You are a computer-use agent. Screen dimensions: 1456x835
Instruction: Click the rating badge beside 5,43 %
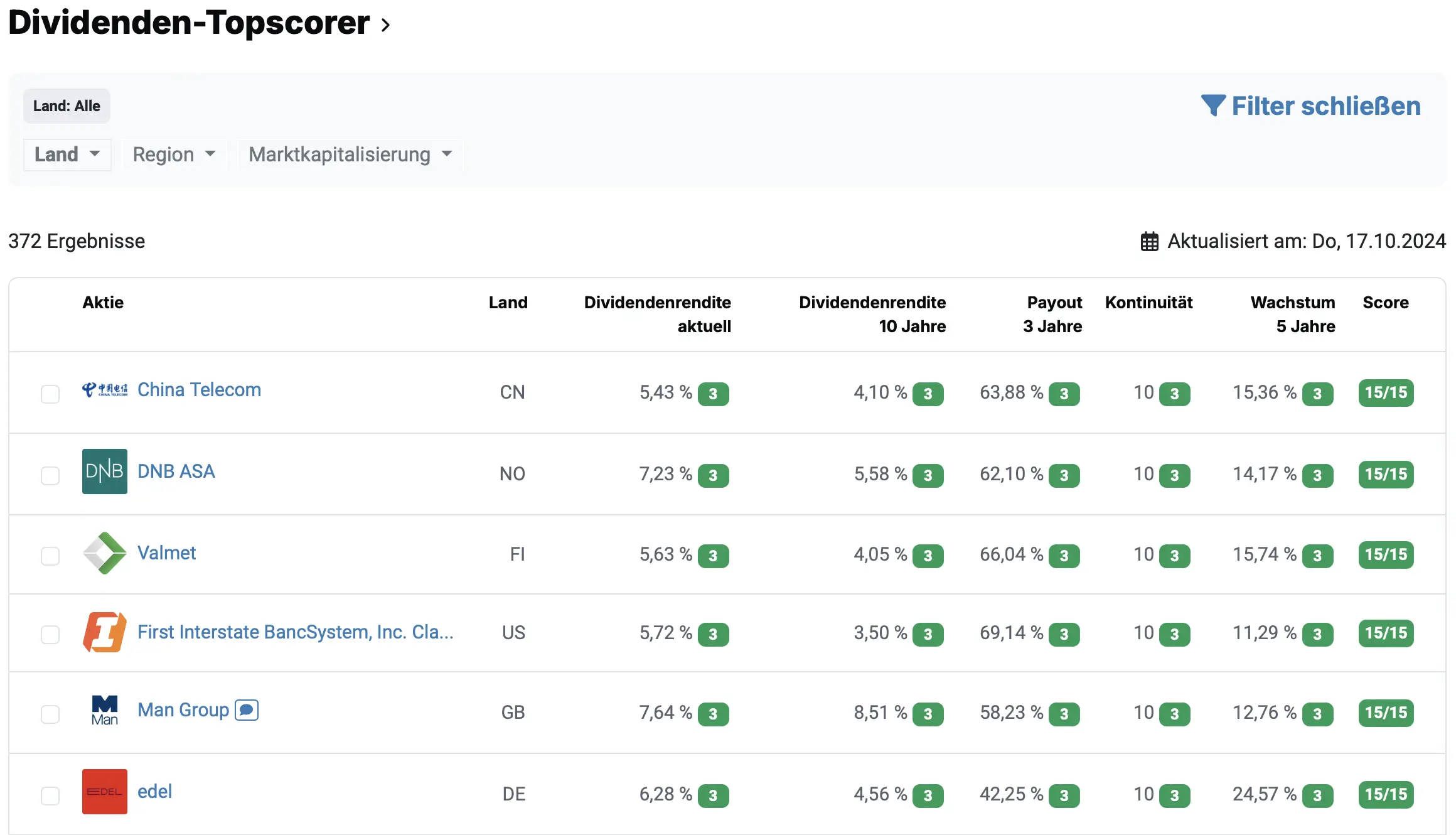[713, 394]
